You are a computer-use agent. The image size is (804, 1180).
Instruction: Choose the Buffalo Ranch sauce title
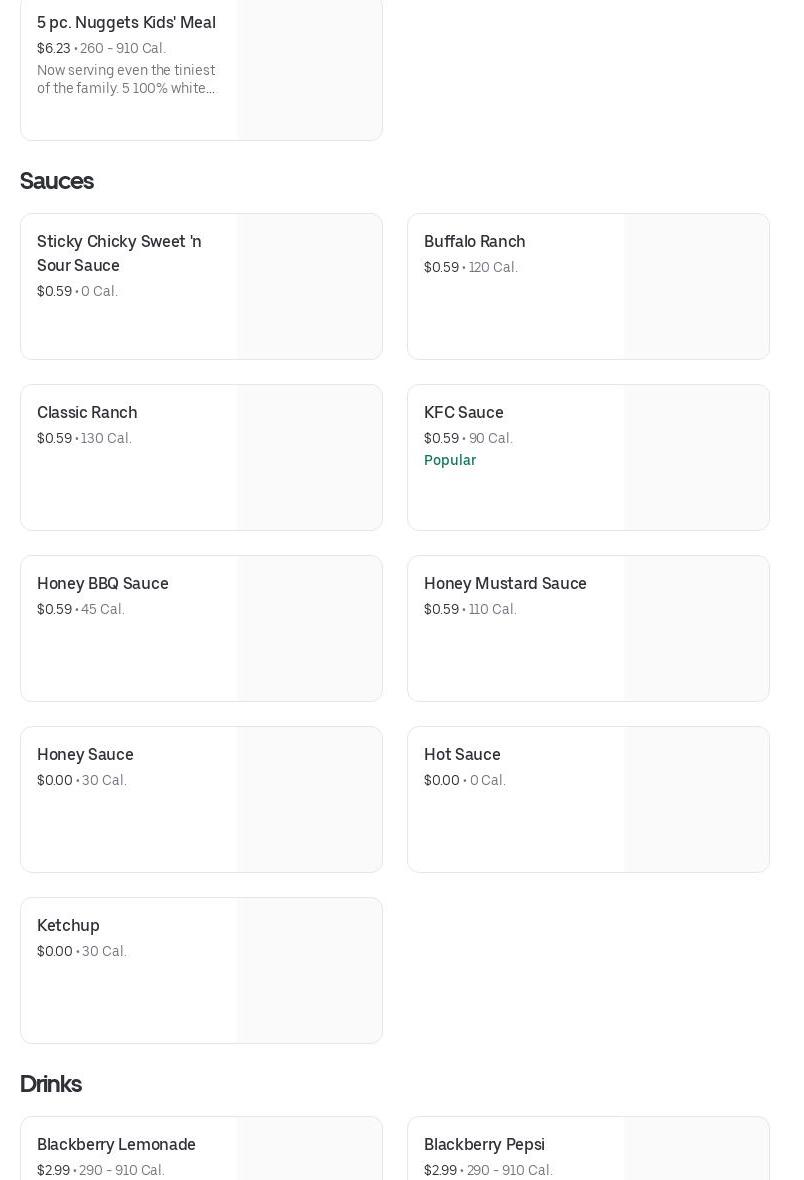pyautogui.click(x=474, y=241)
